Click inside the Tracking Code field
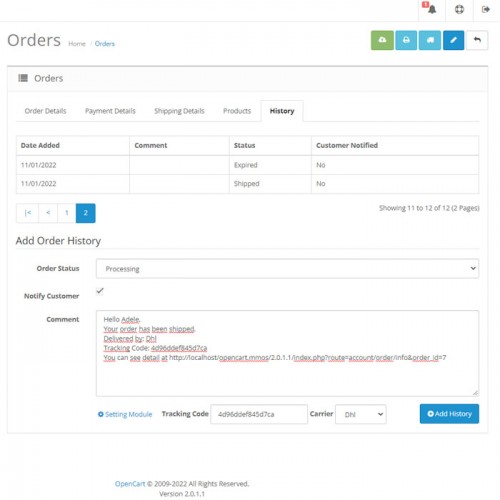 pyautogui.click(x=259, y=414)
